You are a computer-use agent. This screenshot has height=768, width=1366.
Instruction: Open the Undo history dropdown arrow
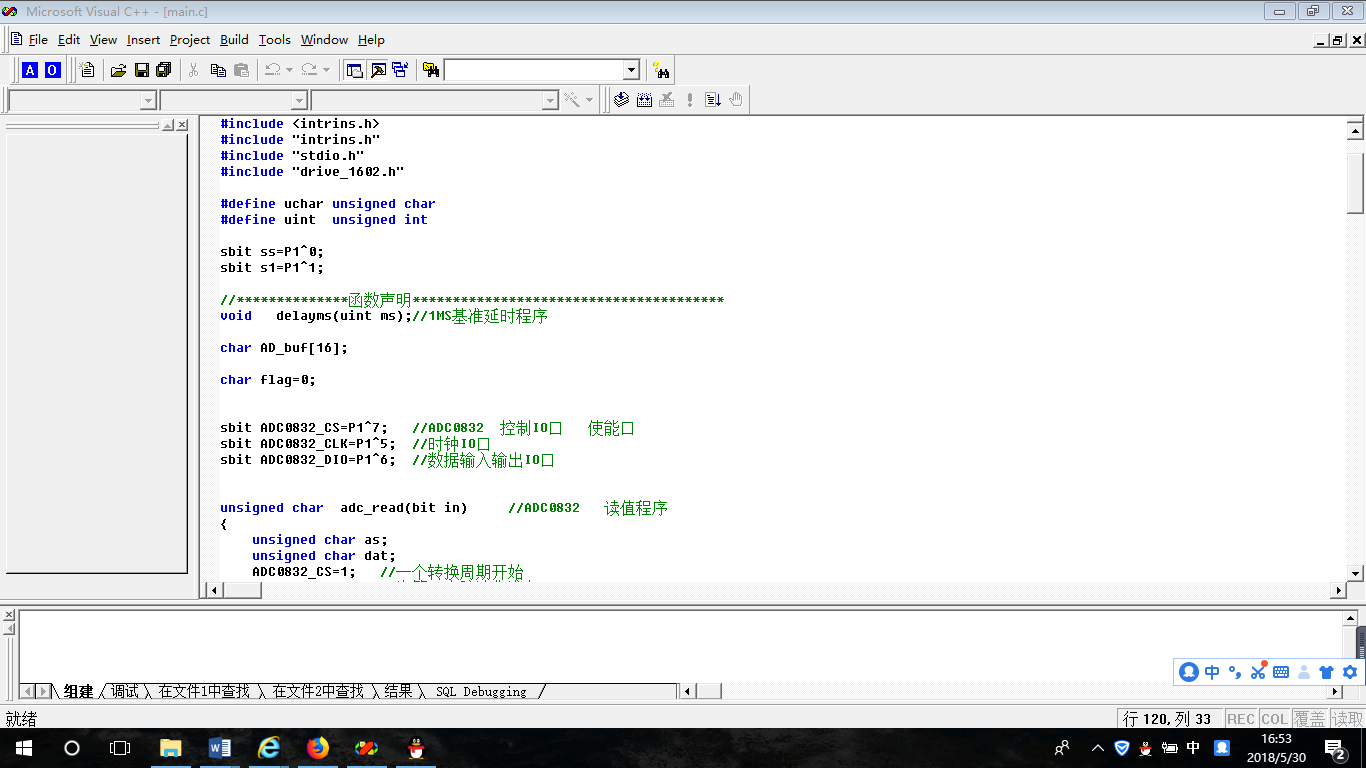pyautogui.click(x=289, y=70)
